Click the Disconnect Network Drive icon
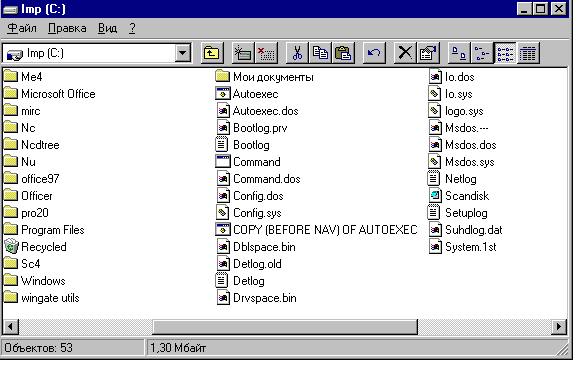 click(266, 53)
